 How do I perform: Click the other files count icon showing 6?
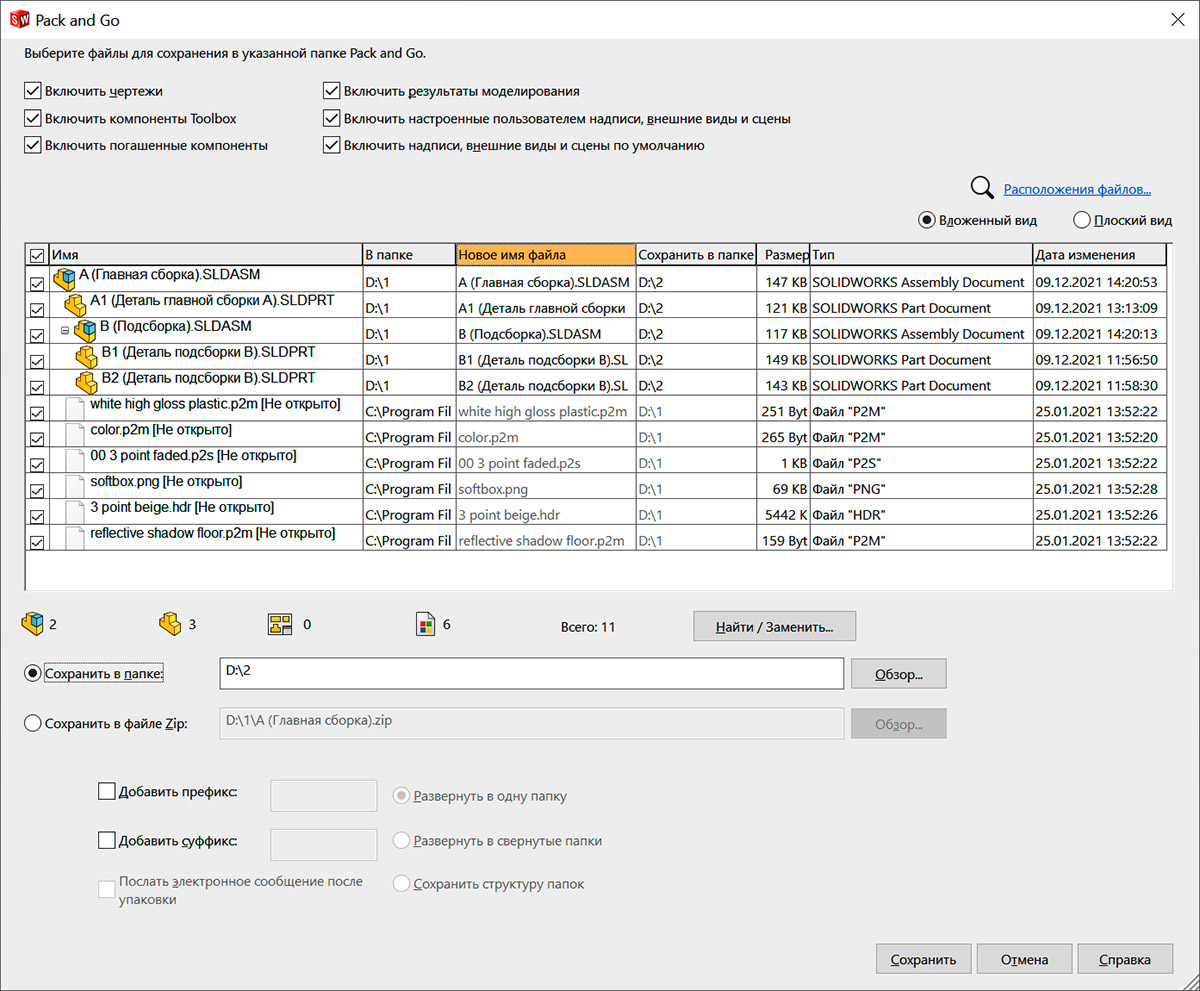point(425,625)
